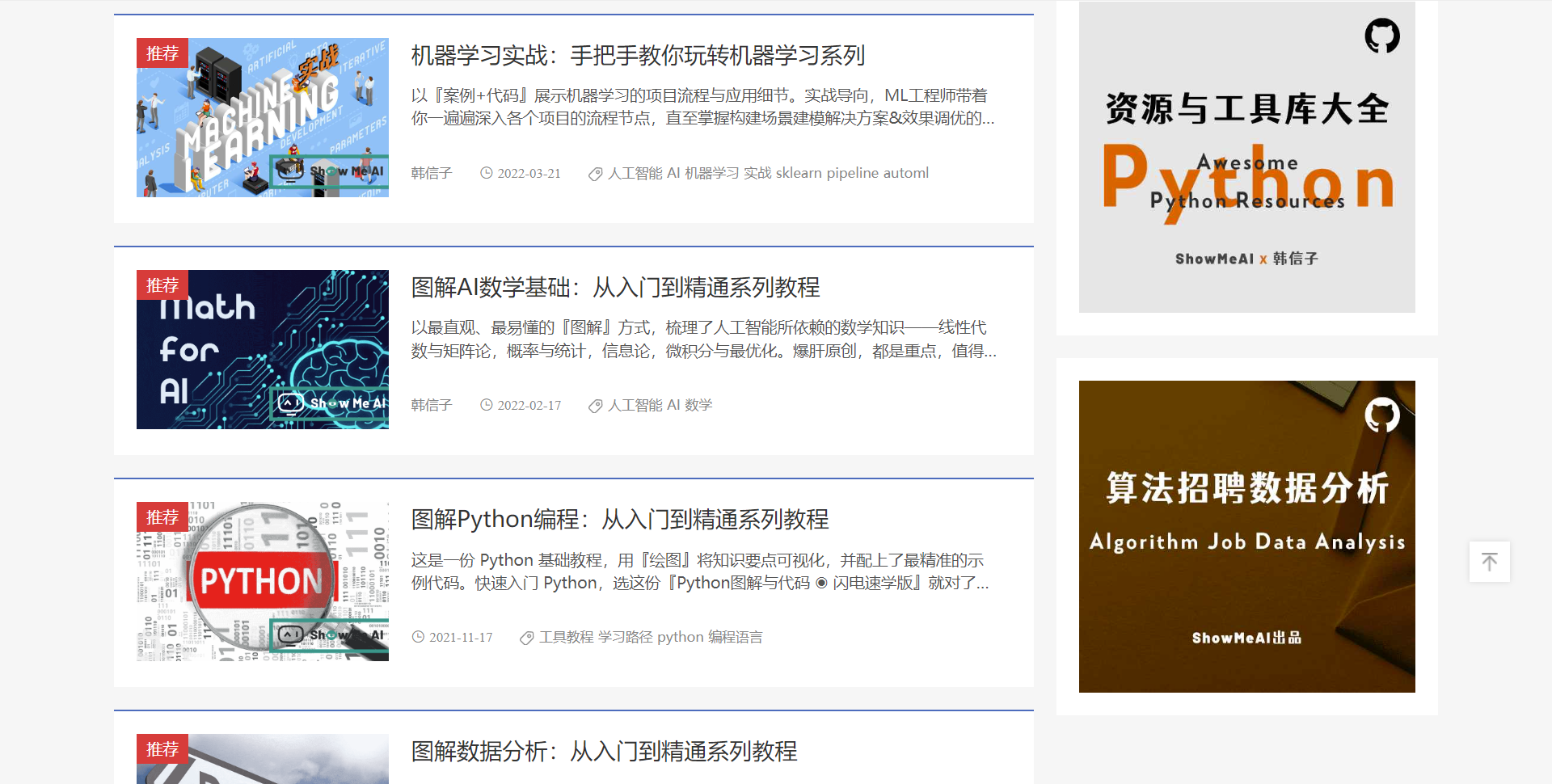This screenshot has height=784, width=1552.
Task: Click clock icon beside 2021-11-17 date
Action: tap(418, 637)
